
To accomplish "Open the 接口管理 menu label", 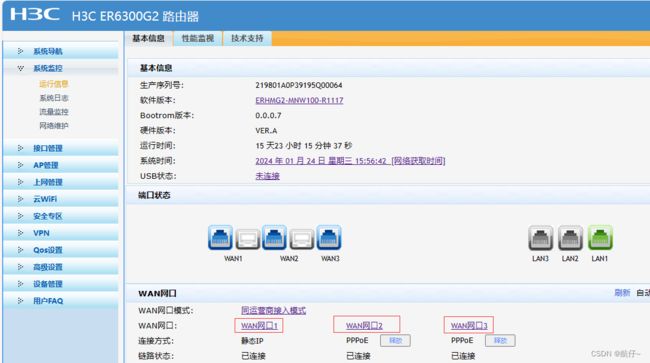I will (48, 148).
